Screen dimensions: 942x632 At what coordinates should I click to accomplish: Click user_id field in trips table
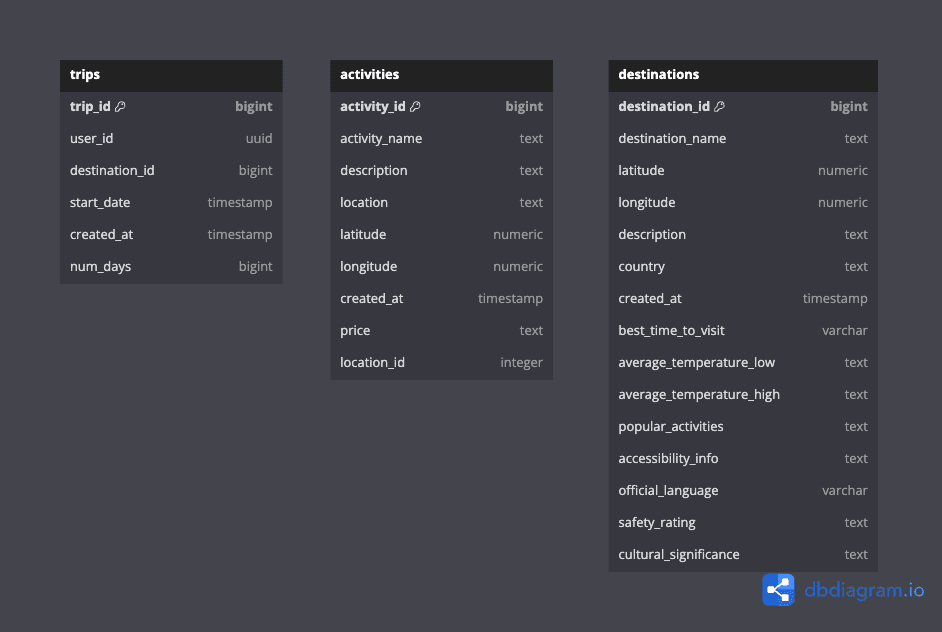tap(171, 138)
